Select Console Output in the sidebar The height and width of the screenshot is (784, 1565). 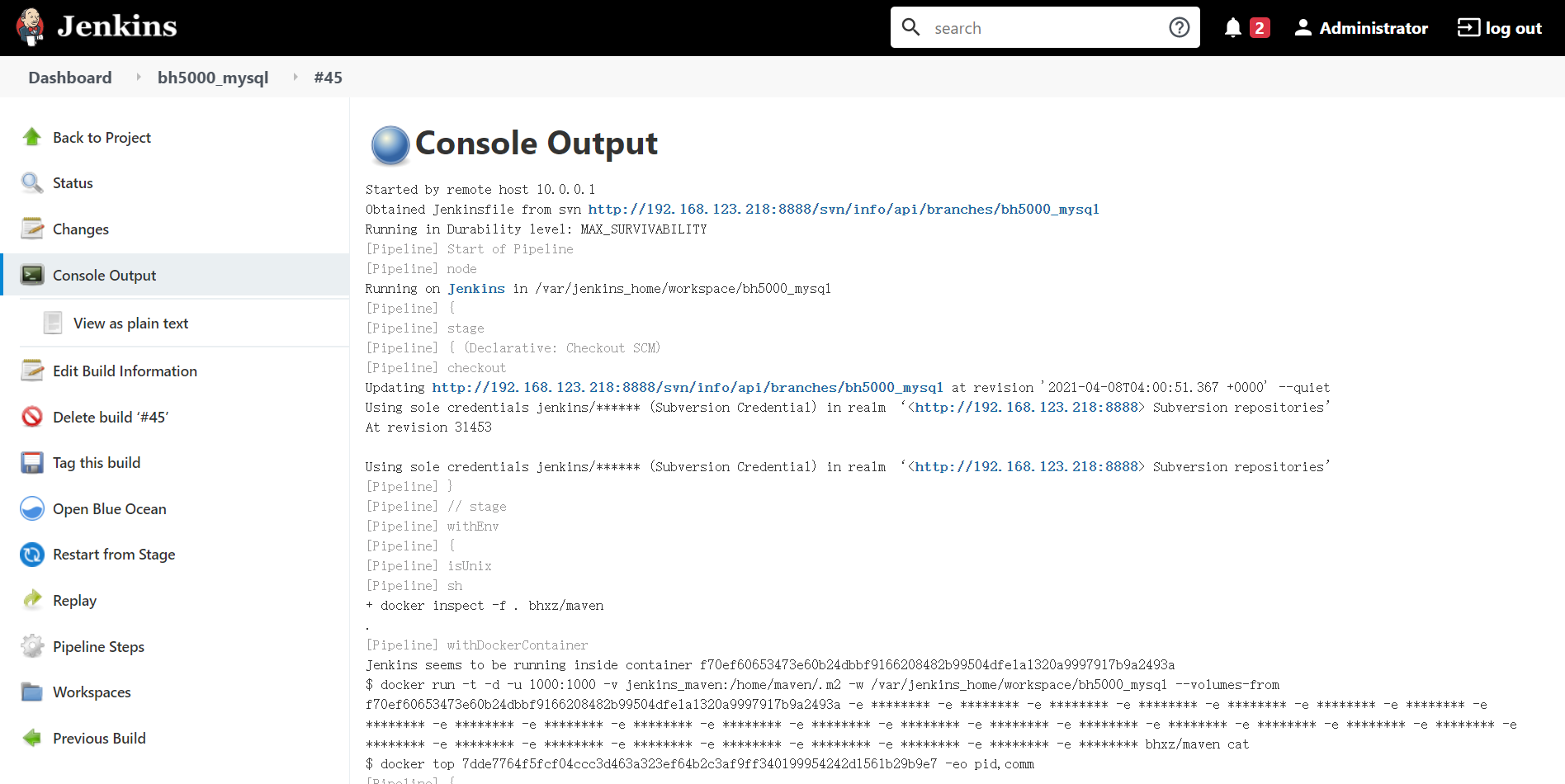click(x=104, y=276)
